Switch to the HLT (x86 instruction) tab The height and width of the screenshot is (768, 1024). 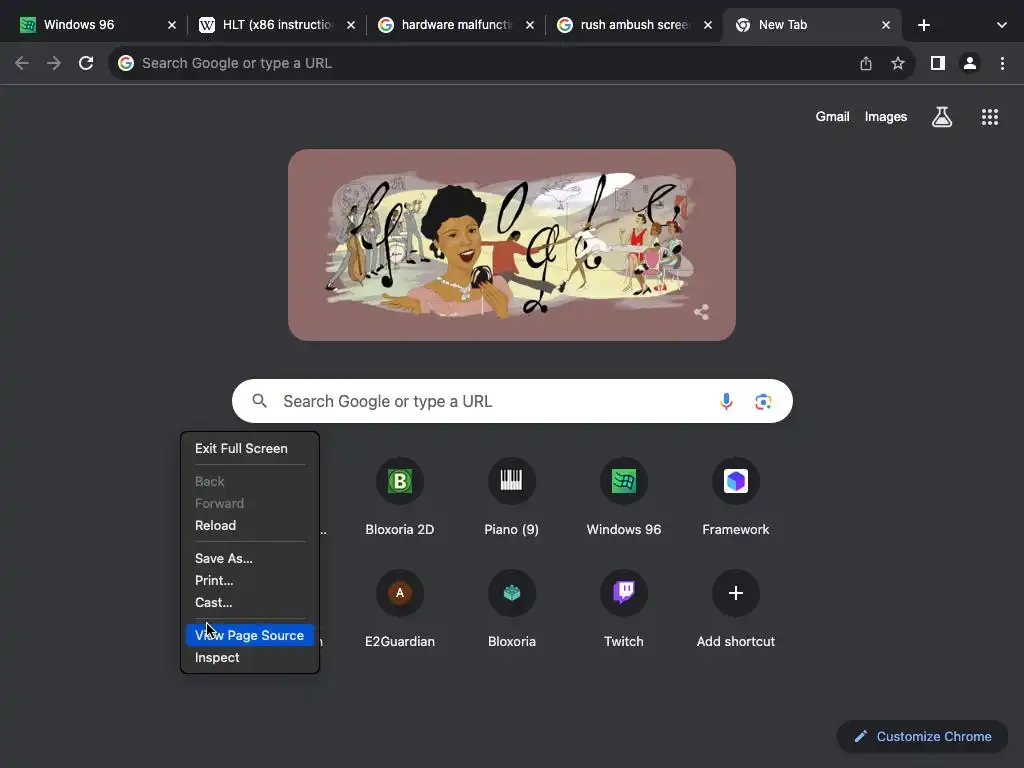coord(276,25)
